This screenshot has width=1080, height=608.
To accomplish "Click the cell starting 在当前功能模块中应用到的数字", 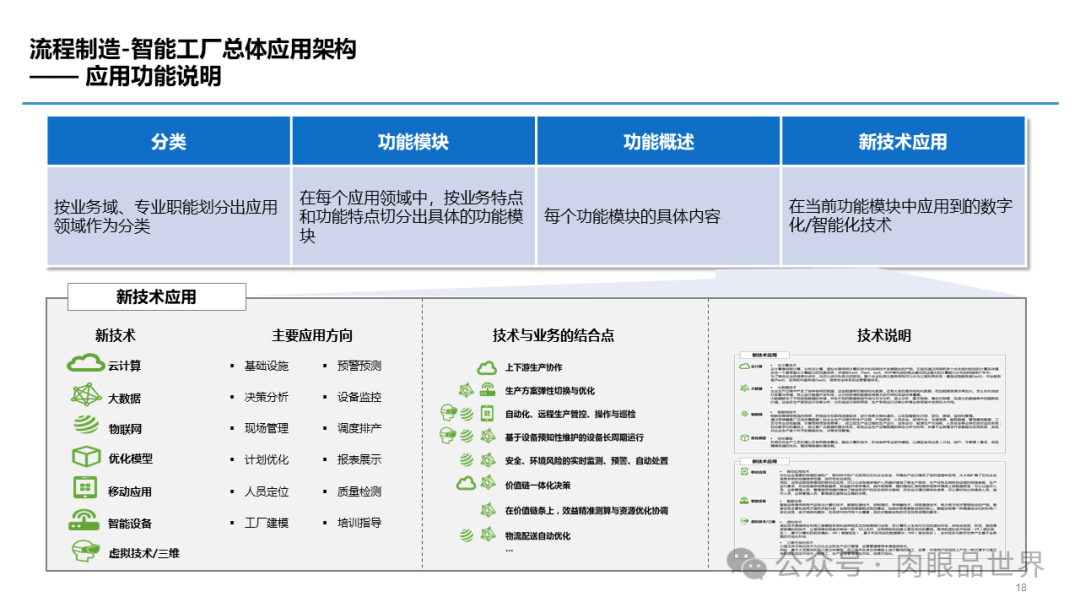I will (x=903, y=216).
